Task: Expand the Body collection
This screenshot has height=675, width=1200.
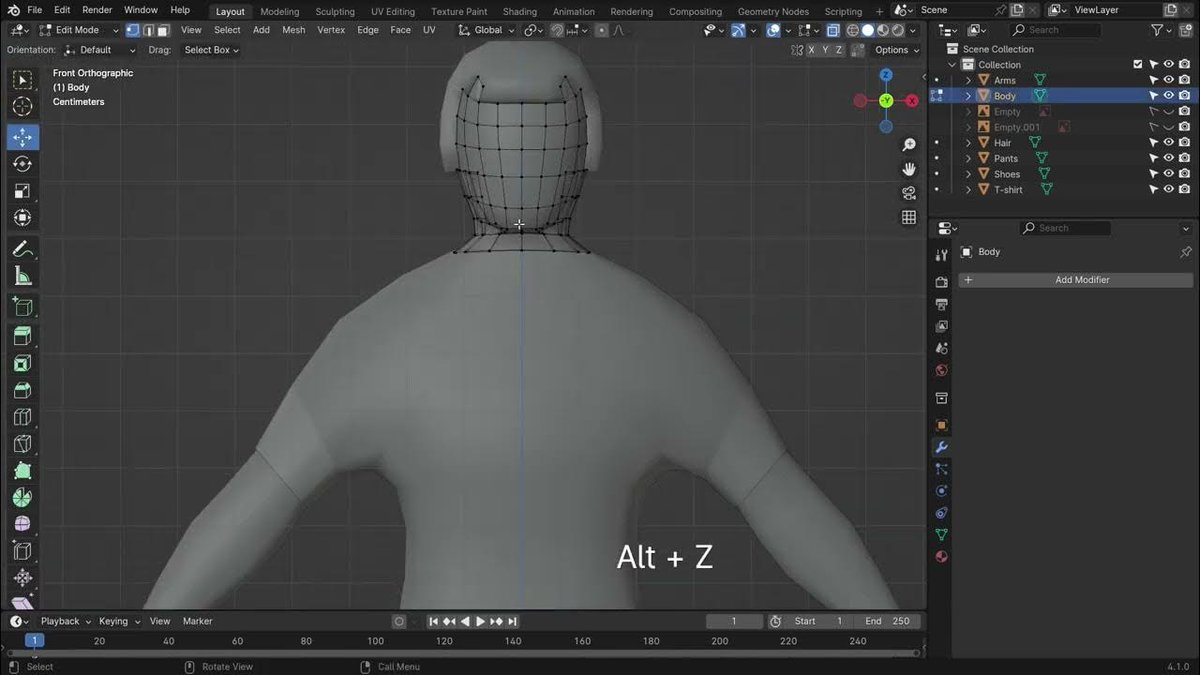Action: pos(967,95)
